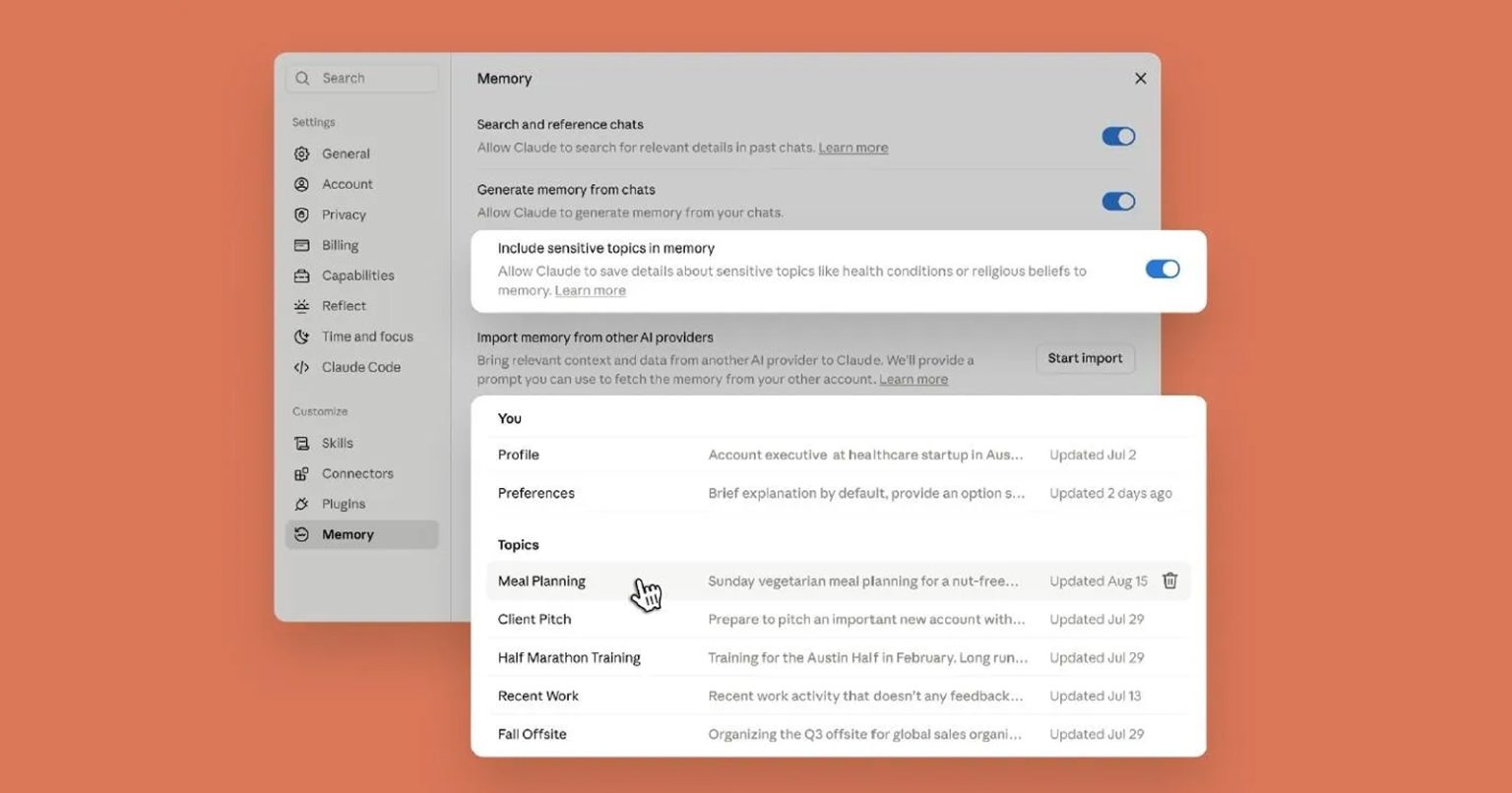The width and height of the screenshot is (1512, 793).
Task: Select the Privacy shield icon
Action: point(302,215)
